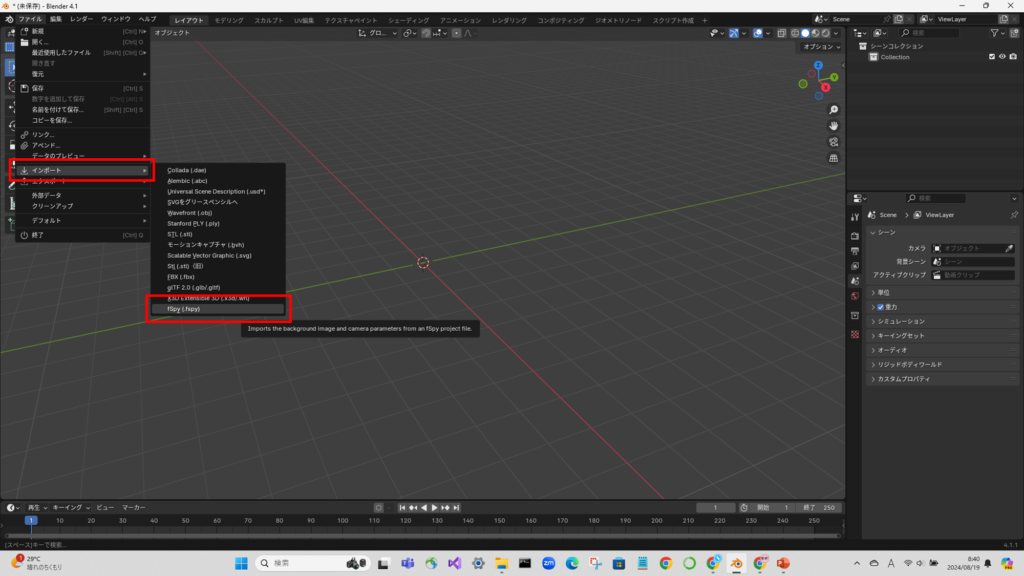Switch to the モデリング workspace tab
1024x576 pixels.
[229, 20]
